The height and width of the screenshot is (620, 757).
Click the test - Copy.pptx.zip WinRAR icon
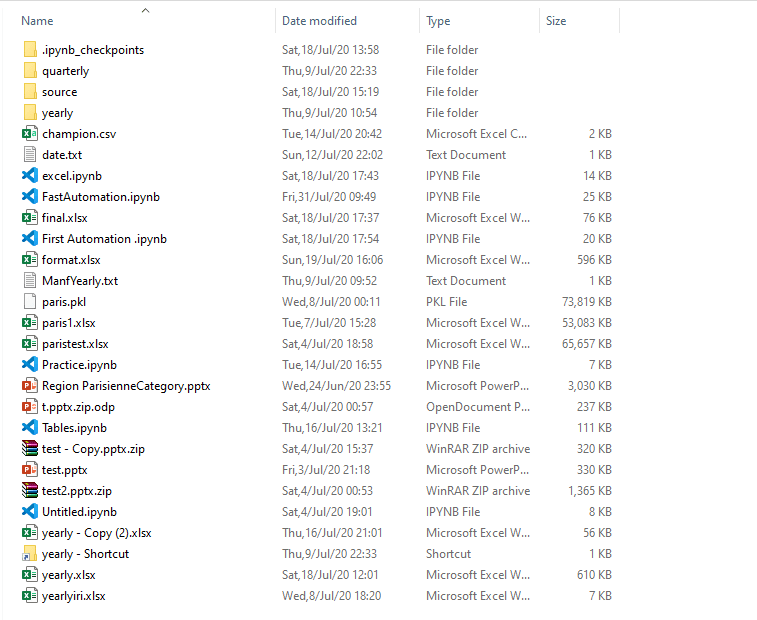point(30,449)
